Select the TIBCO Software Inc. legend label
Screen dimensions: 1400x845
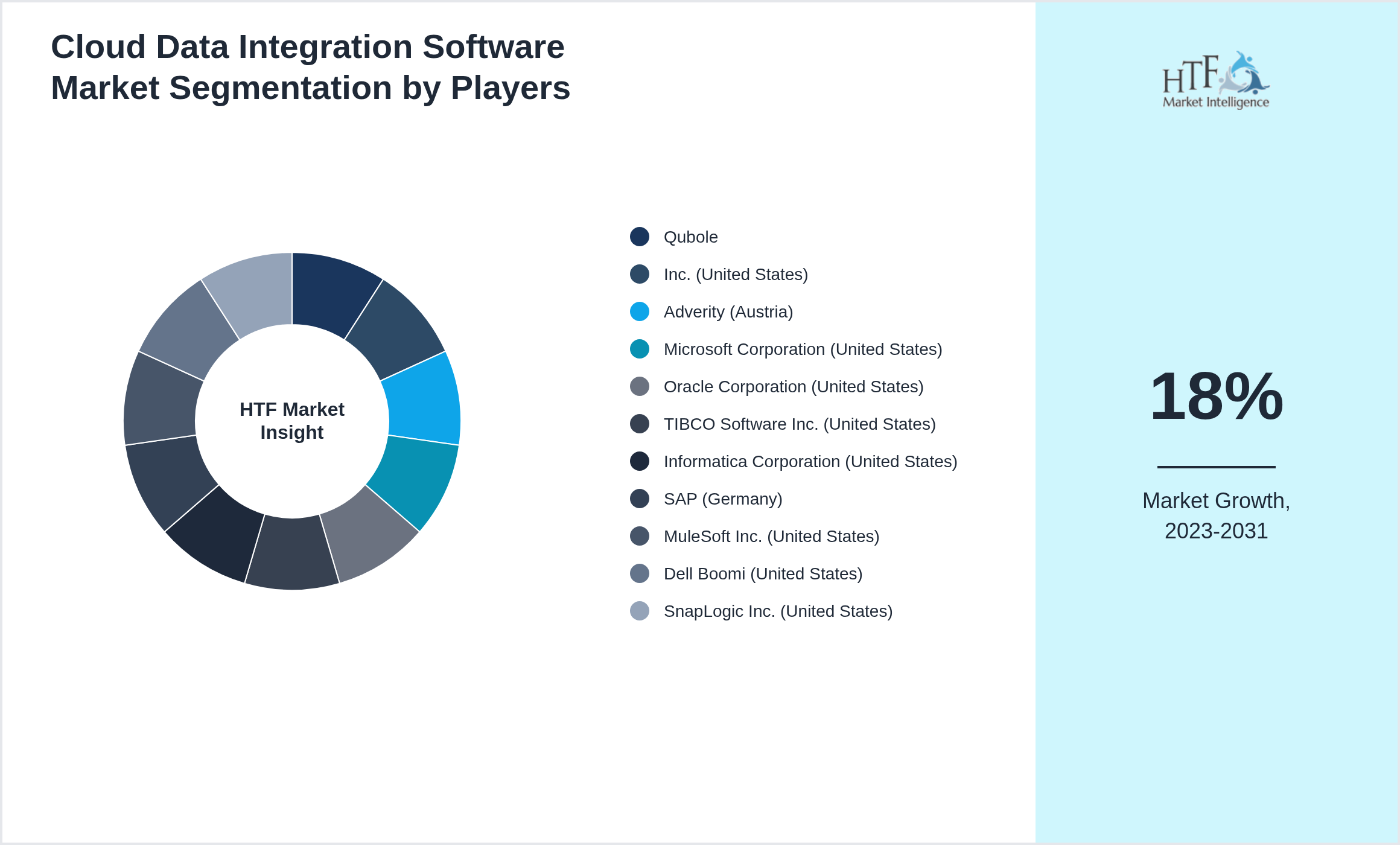pyautogui.click(x=799, y=424)
